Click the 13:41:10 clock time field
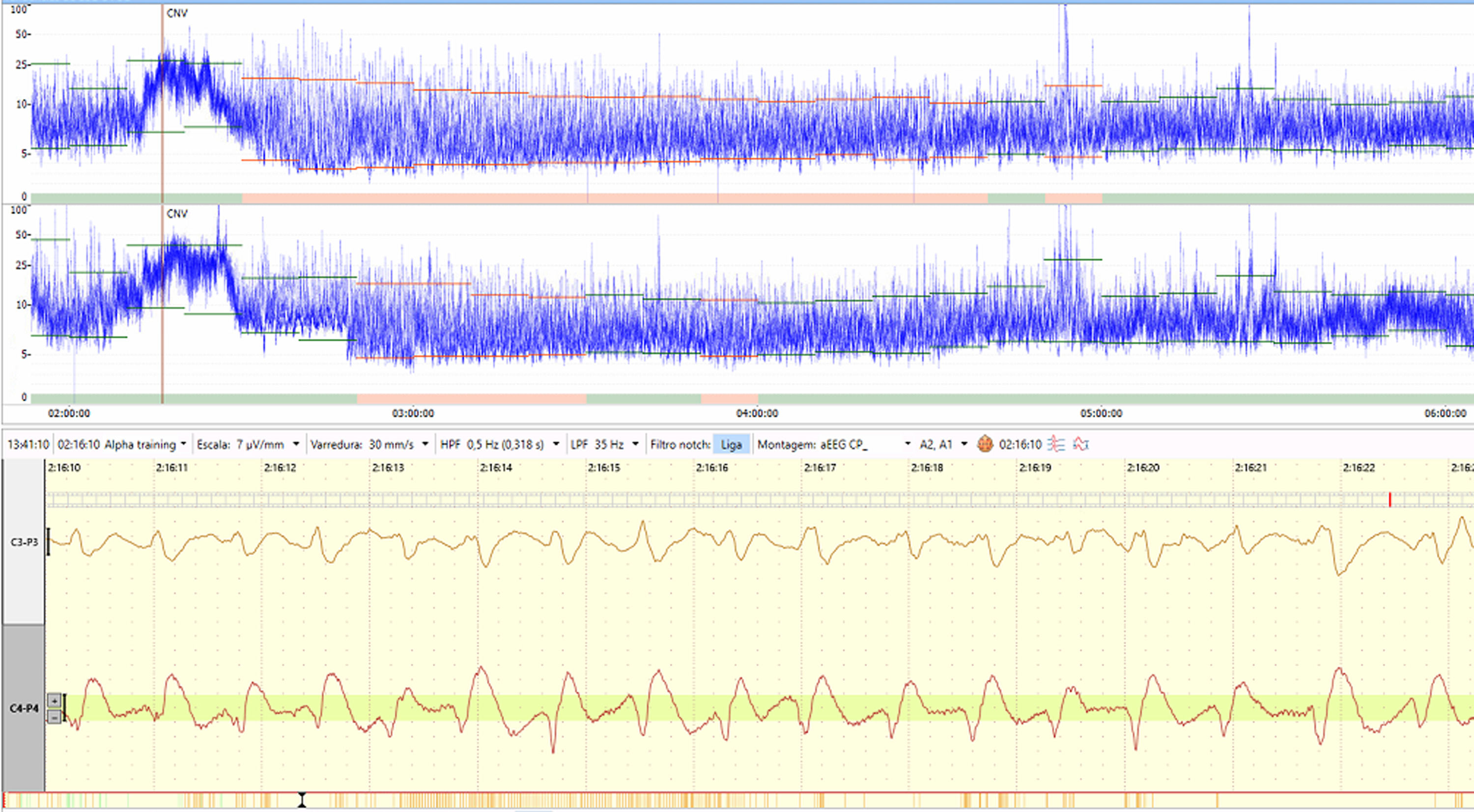The height and width of the screenshot is (812, 1474). tap(28, 445)
